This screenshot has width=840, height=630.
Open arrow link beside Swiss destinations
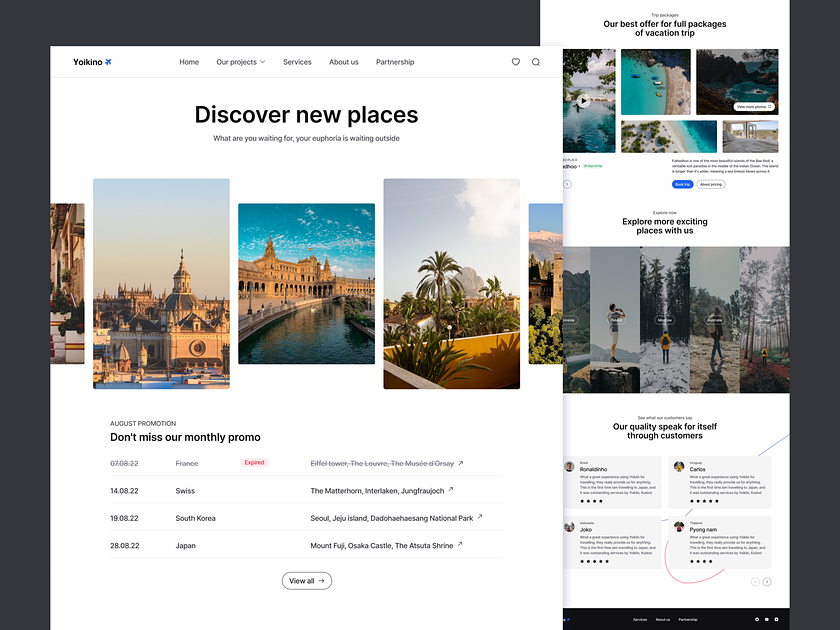click(450, 490)
